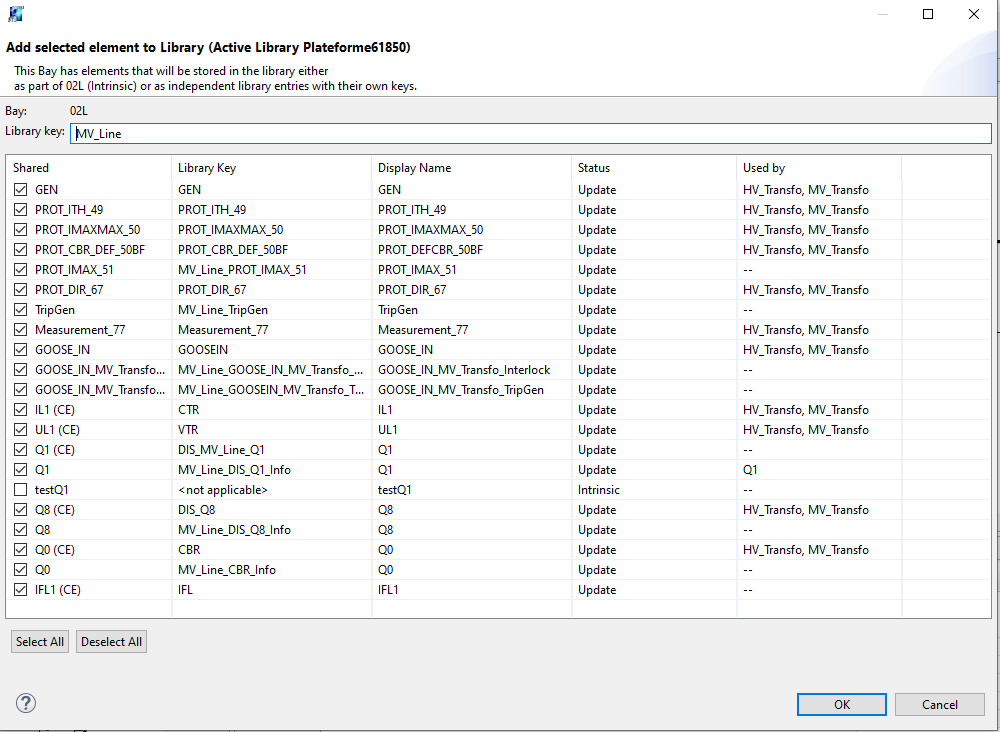The height and width of the screenshot is (732, 1000).
Task: Uncheck the GEN shared checkbox
Action: click(21, 190)
